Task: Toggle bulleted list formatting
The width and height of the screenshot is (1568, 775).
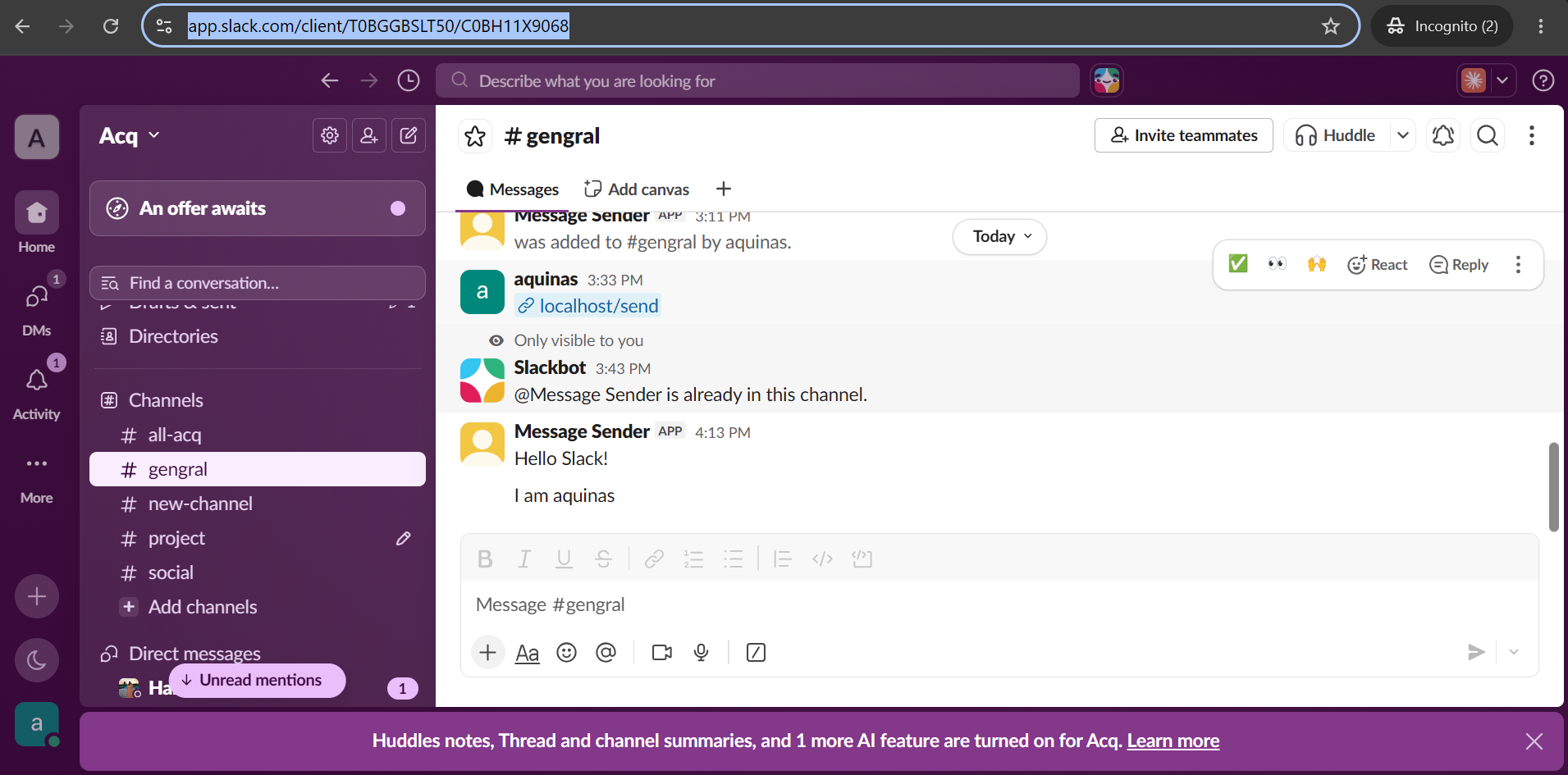Action: tap(733, 559)
